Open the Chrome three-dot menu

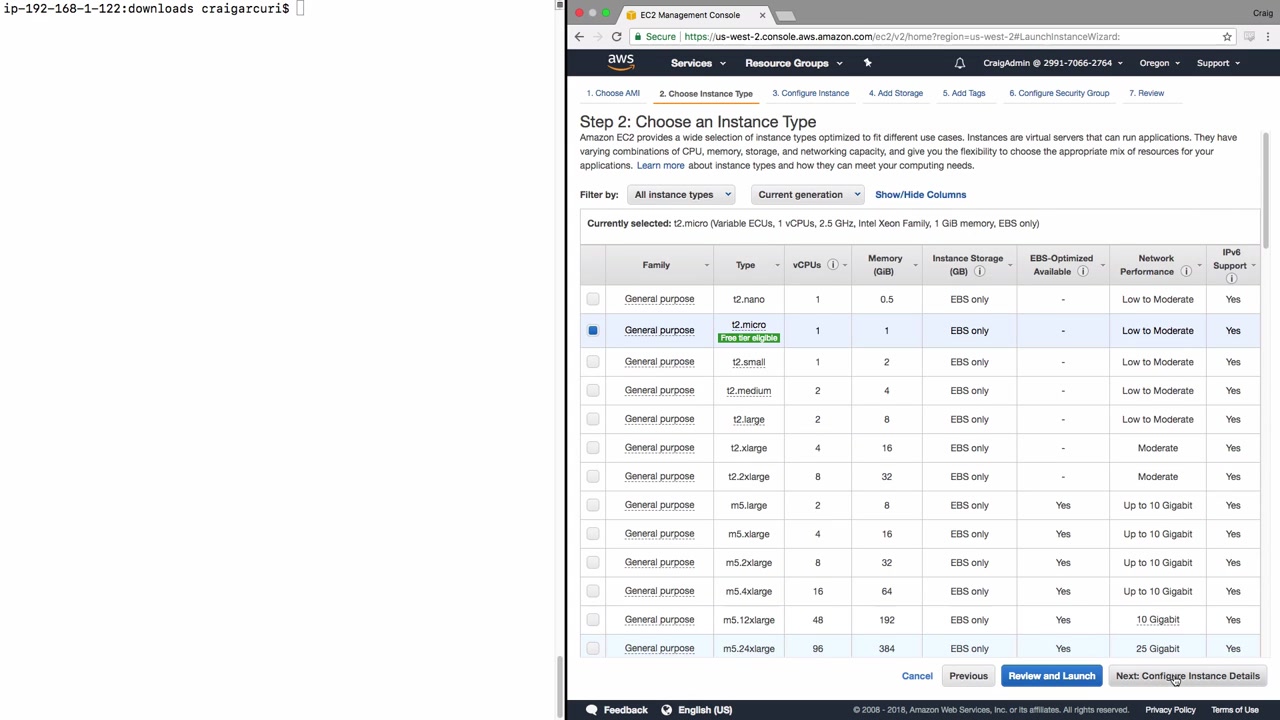(1268, 37)
